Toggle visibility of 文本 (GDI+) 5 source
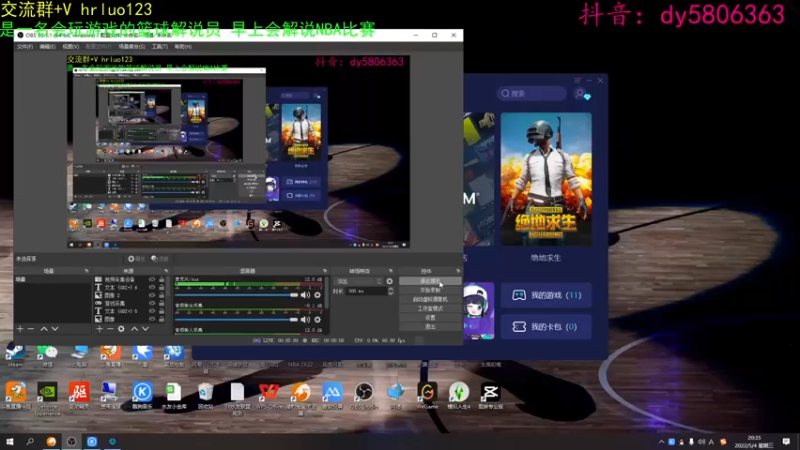800x450 pixels. pos(152,311)
